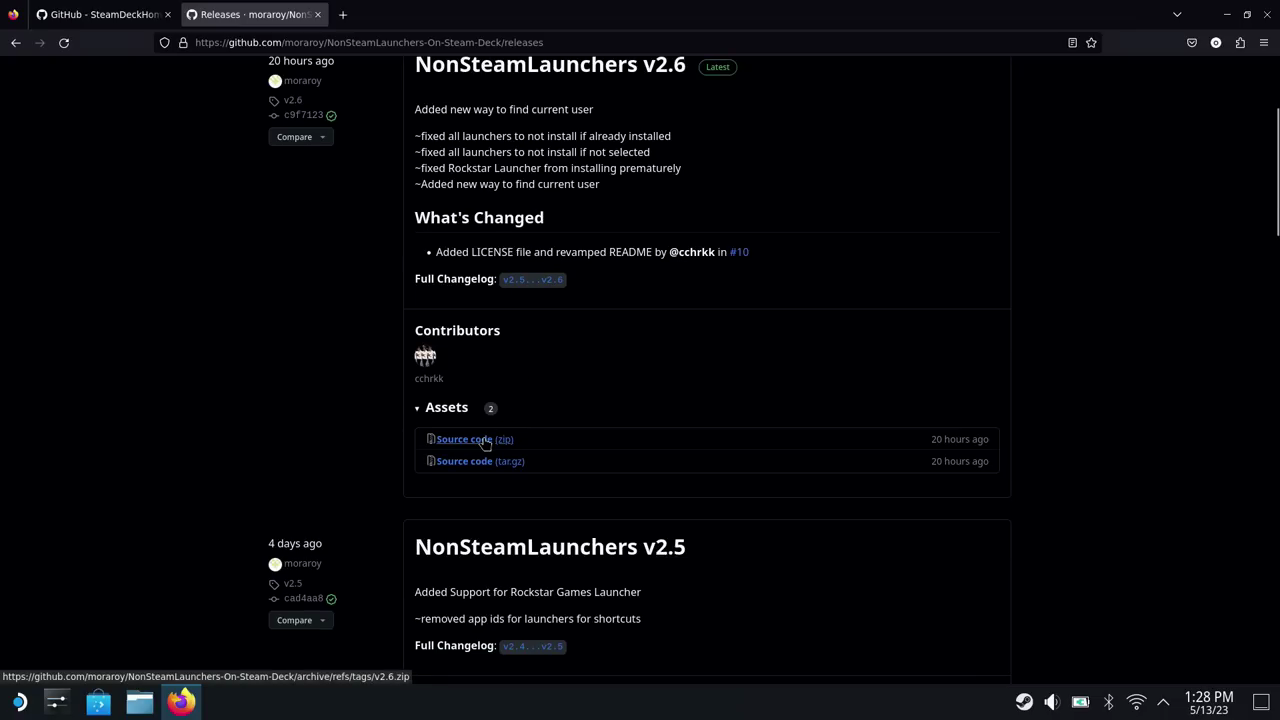Open commit cad4aa8
Image resolution: width=1280 pixels, height=720 pixels.
point(303,598)
